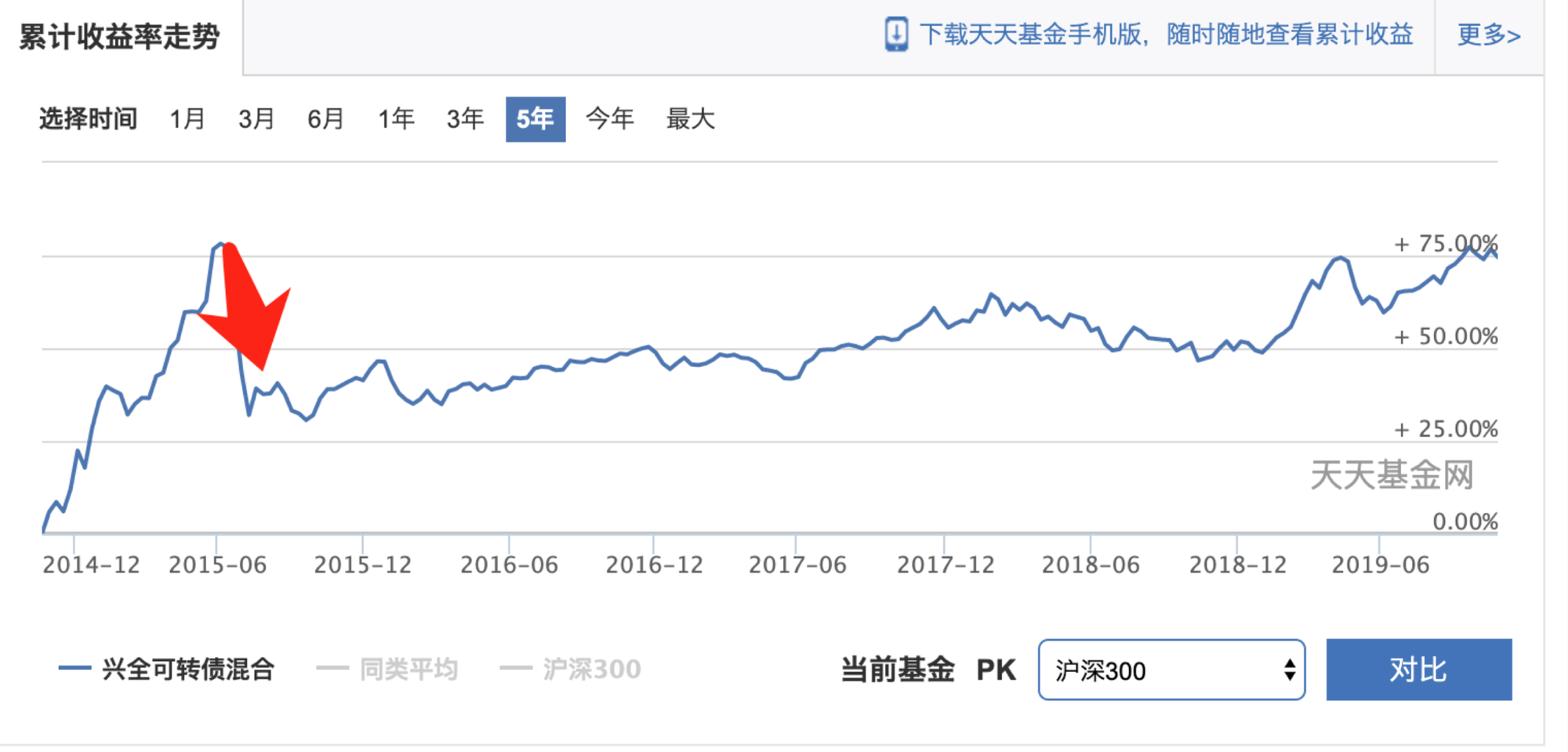Viewport: 1568px width, 752px height.
Task: Click the + 50.00% y-axis label
Action: [x=1446, y=336]
